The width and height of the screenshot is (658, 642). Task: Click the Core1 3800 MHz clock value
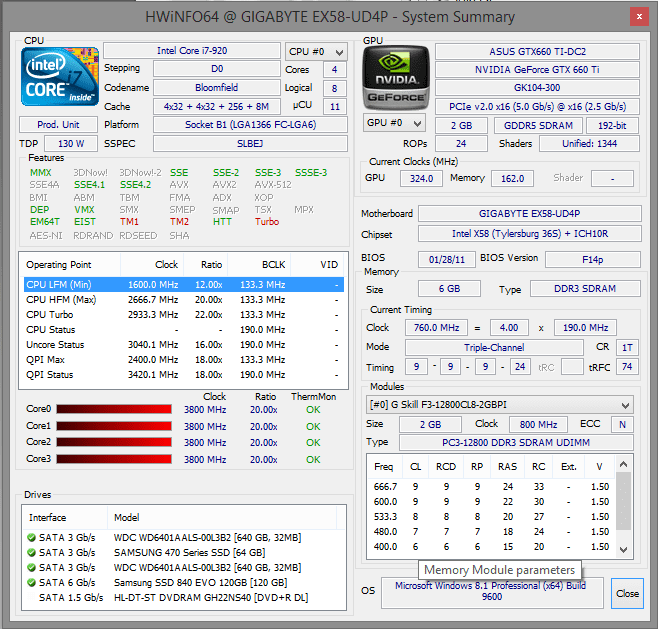click(x=205, y=426)
